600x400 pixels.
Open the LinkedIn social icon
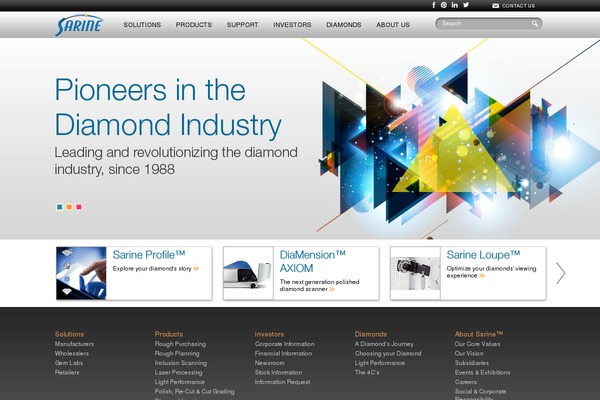point(455,5)
